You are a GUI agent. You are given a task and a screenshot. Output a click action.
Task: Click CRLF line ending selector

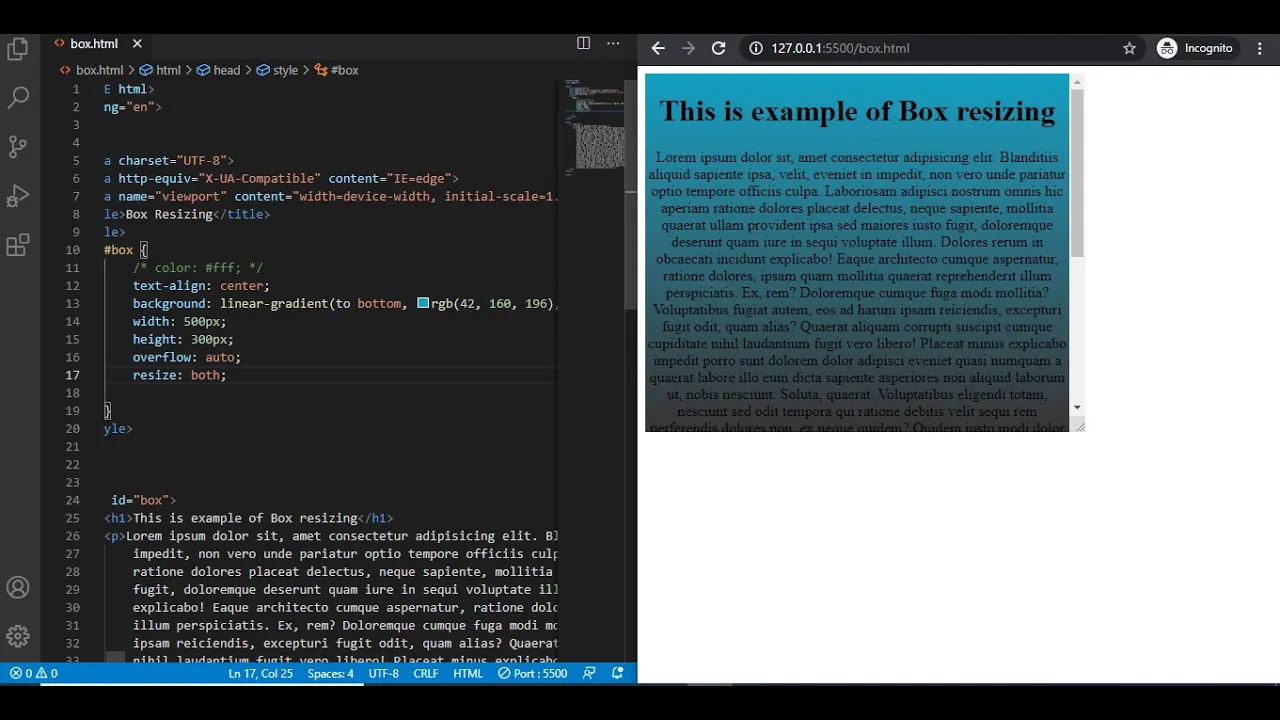[426, 673]
